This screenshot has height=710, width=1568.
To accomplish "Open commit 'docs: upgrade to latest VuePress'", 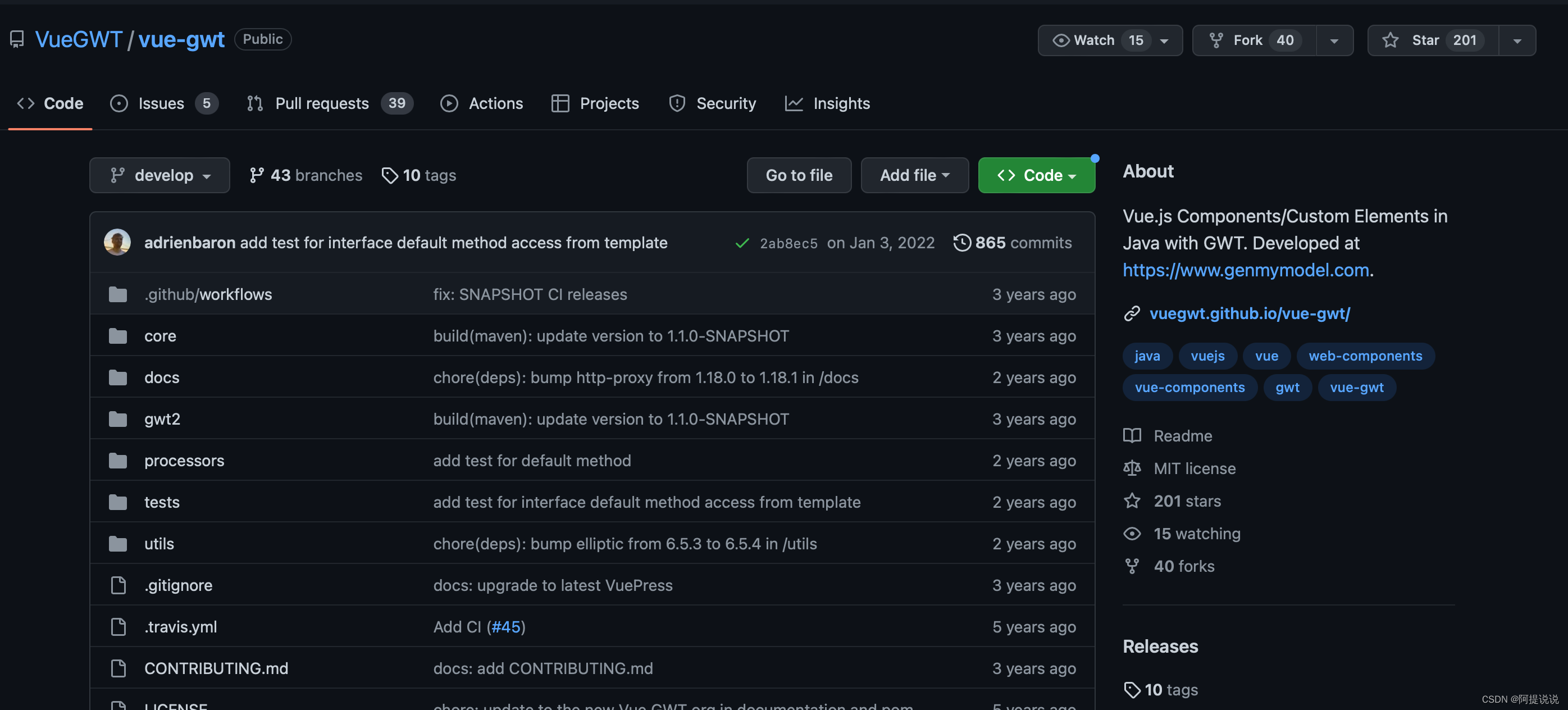I will (x=553, y=585).
